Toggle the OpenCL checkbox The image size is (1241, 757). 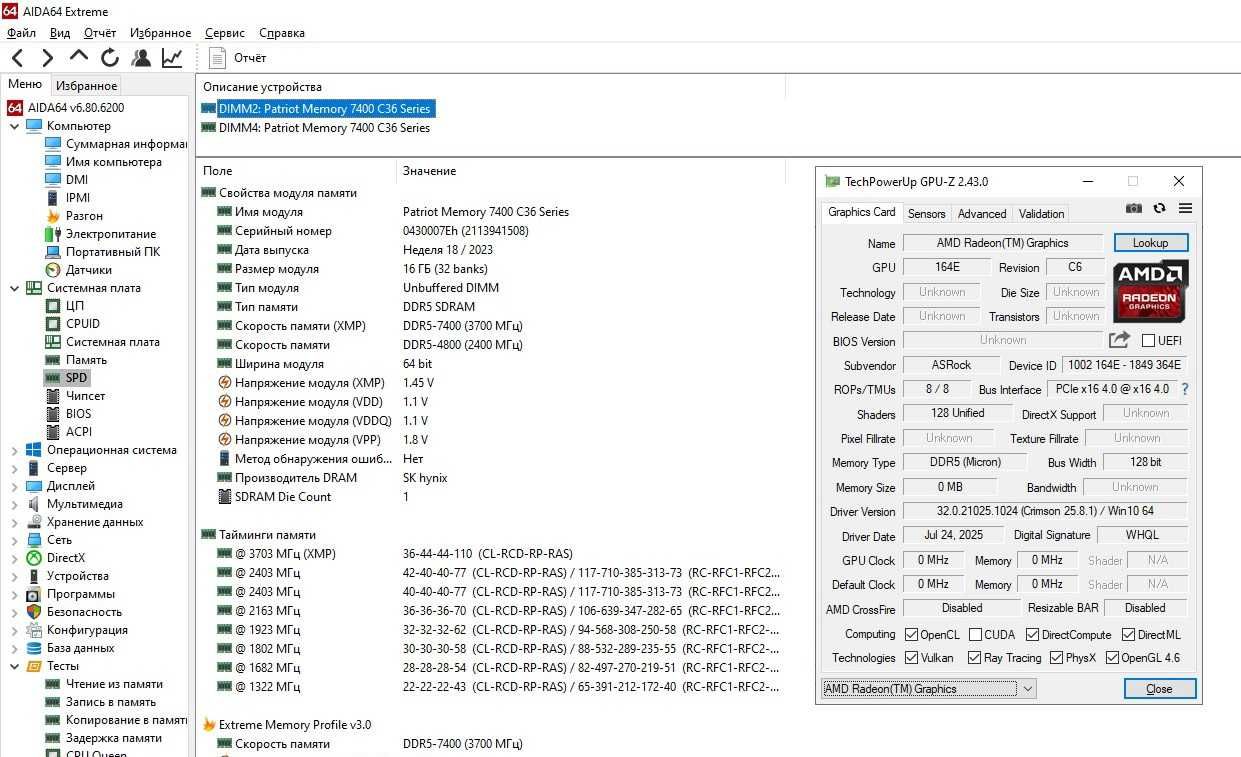click(911, 634)
